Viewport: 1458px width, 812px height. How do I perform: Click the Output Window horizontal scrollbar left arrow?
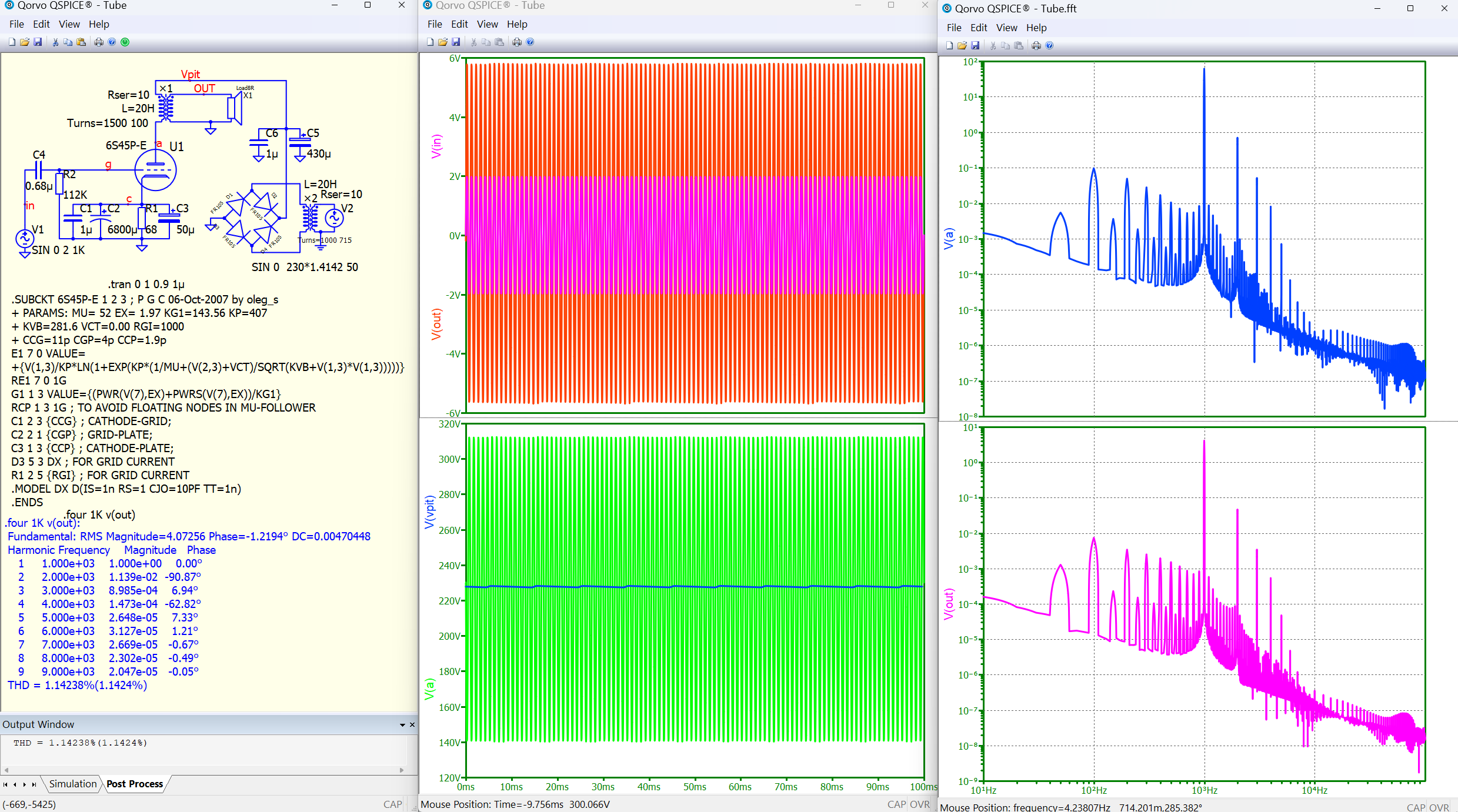[6, 770]
